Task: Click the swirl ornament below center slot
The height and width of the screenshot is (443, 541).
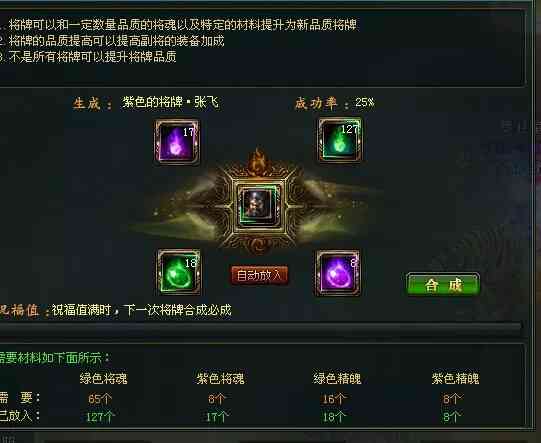Action: (258, 246)
